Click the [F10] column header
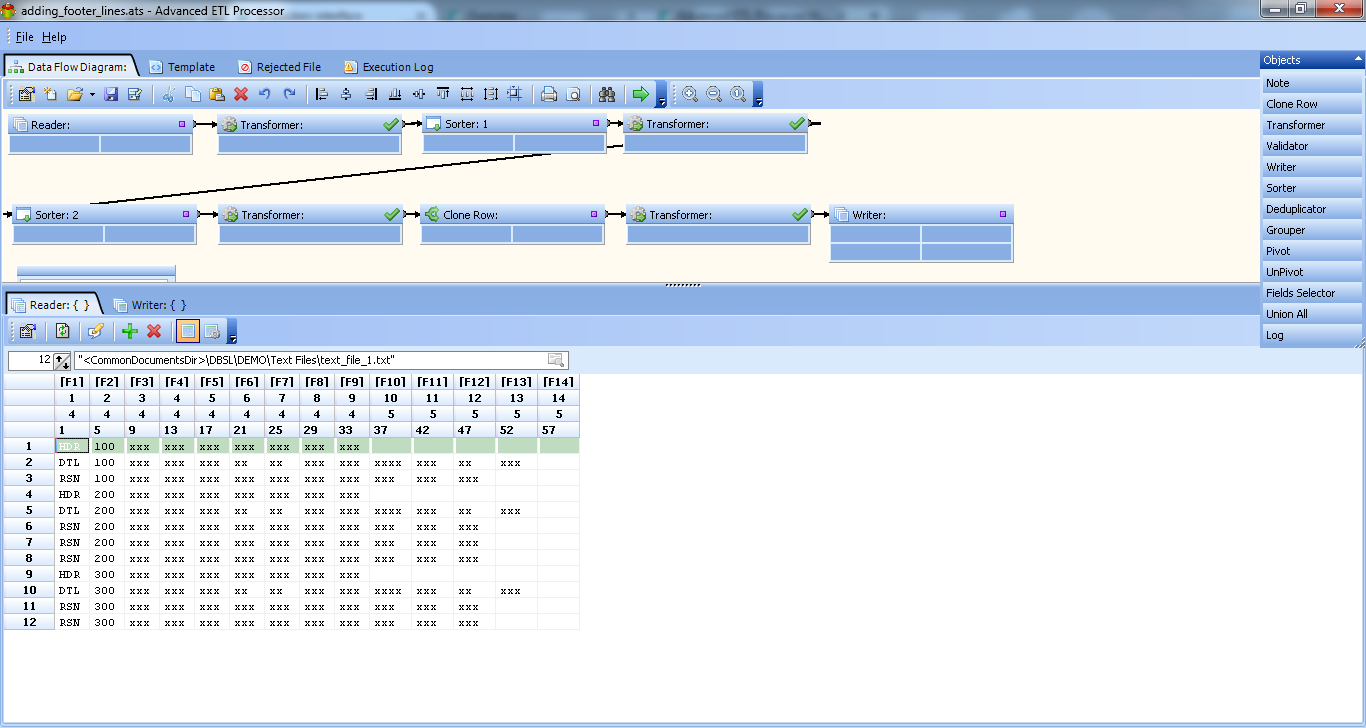This screenshot has height=728, width=1366. (x=390, y=382)
